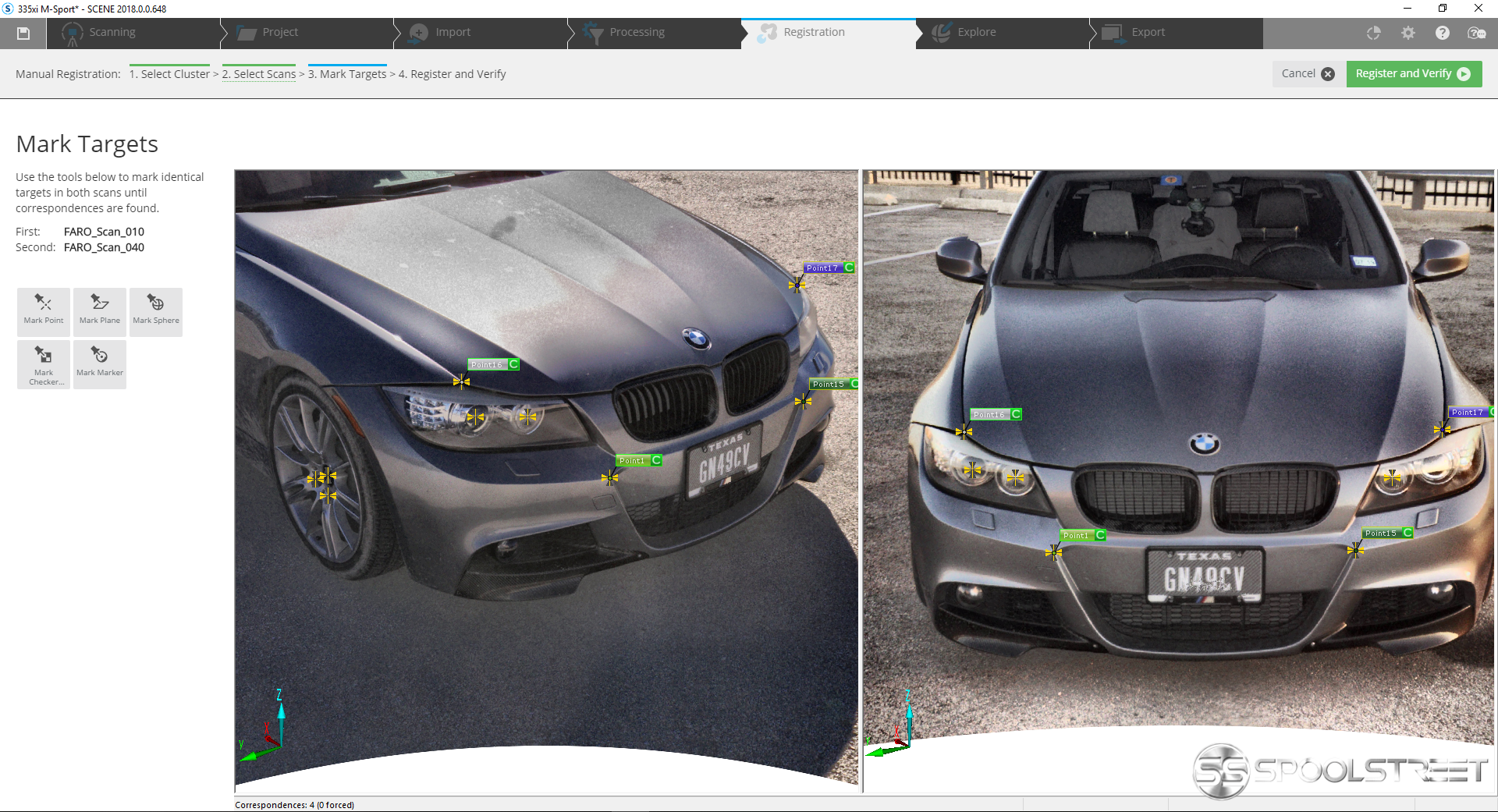Image resolution: width=1498 pixels, height=812 pixels.
Task: Go to the Explore workflow tab
Action: pyautogui.click(x=1003, y=33)
